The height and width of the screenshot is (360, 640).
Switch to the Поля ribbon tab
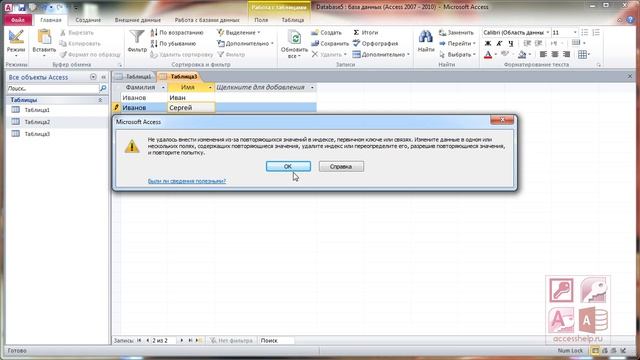pos(261,20)
